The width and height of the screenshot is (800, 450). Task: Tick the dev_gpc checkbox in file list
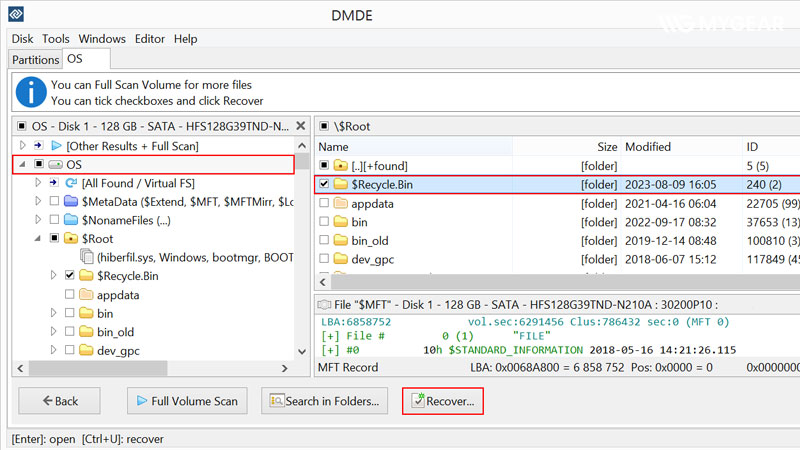pos(324,258)
